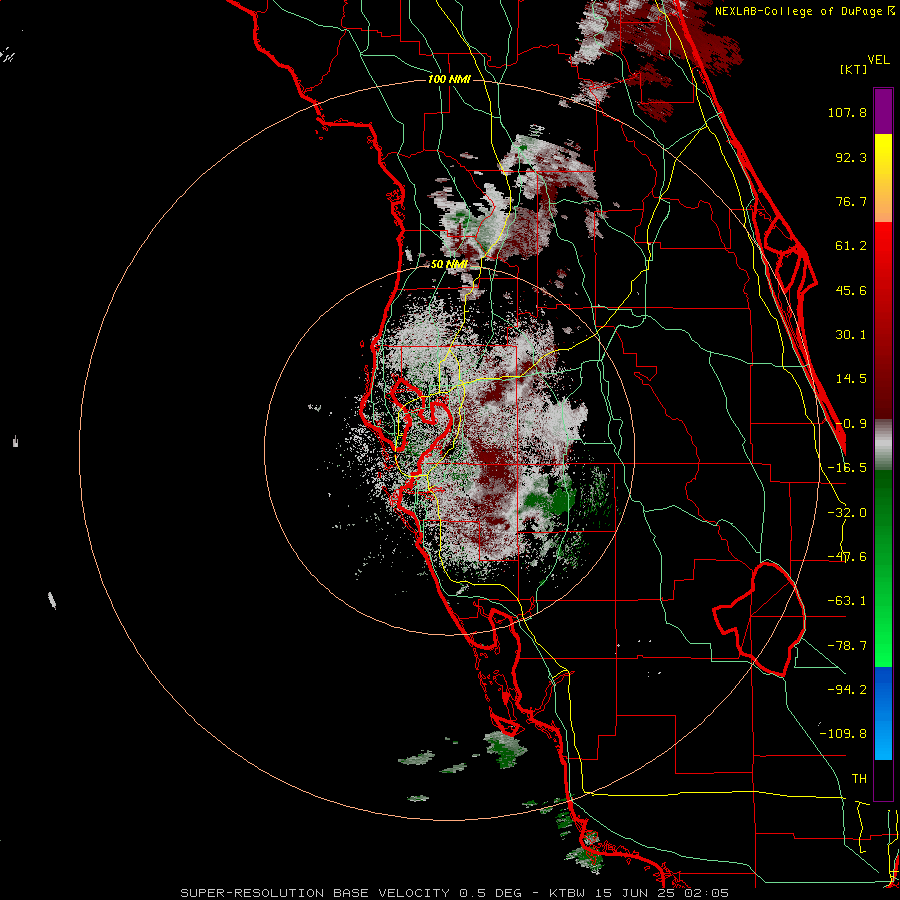Select the -47.6 legend value
900x900 pixels.
[x=847, y=557]
